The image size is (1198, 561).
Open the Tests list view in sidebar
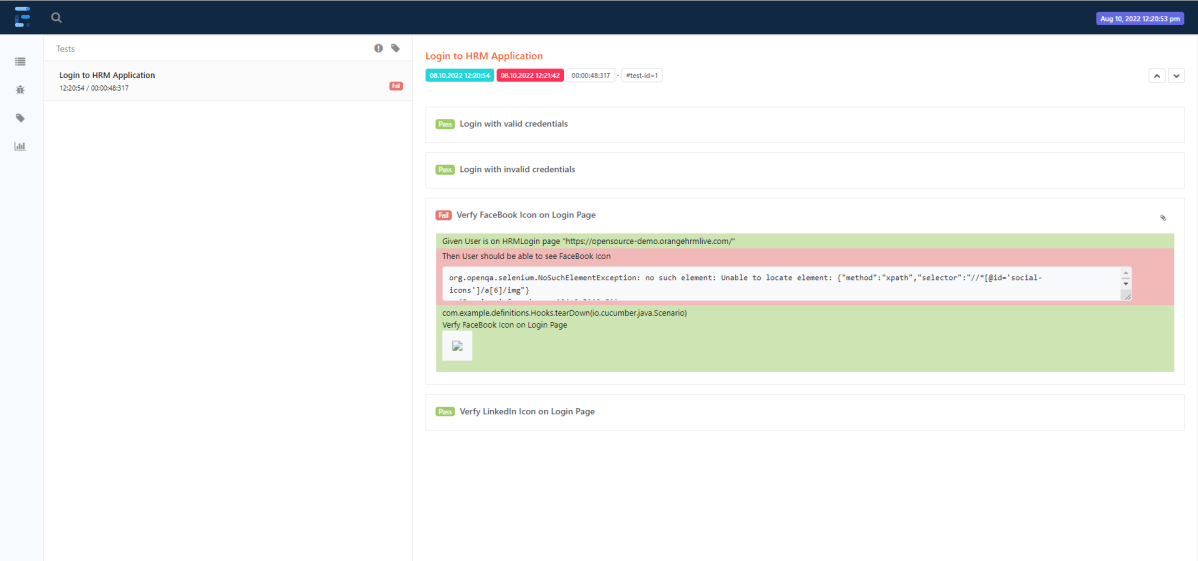tap(20, 62)
